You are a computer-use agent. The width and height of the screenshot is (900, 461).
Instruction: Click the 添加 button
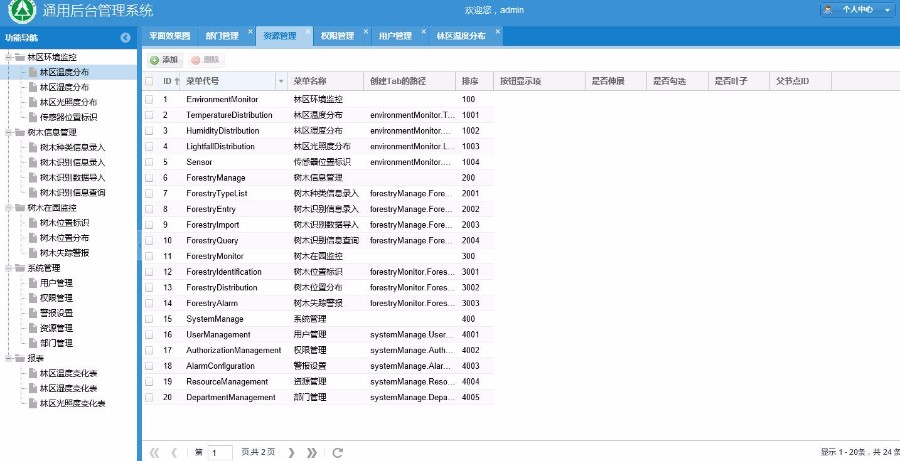point(165,60)
